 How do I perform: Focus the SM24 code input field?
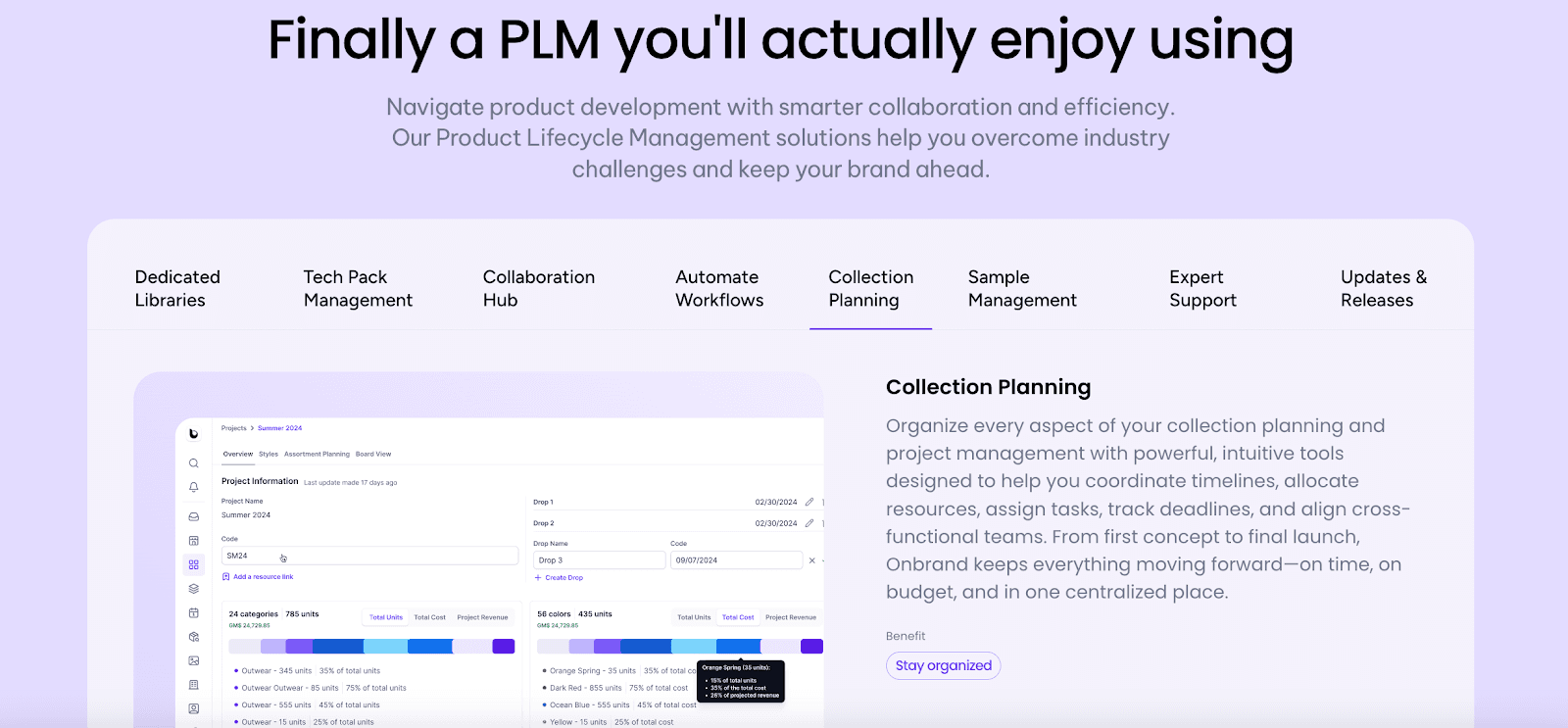pos(369,556)
